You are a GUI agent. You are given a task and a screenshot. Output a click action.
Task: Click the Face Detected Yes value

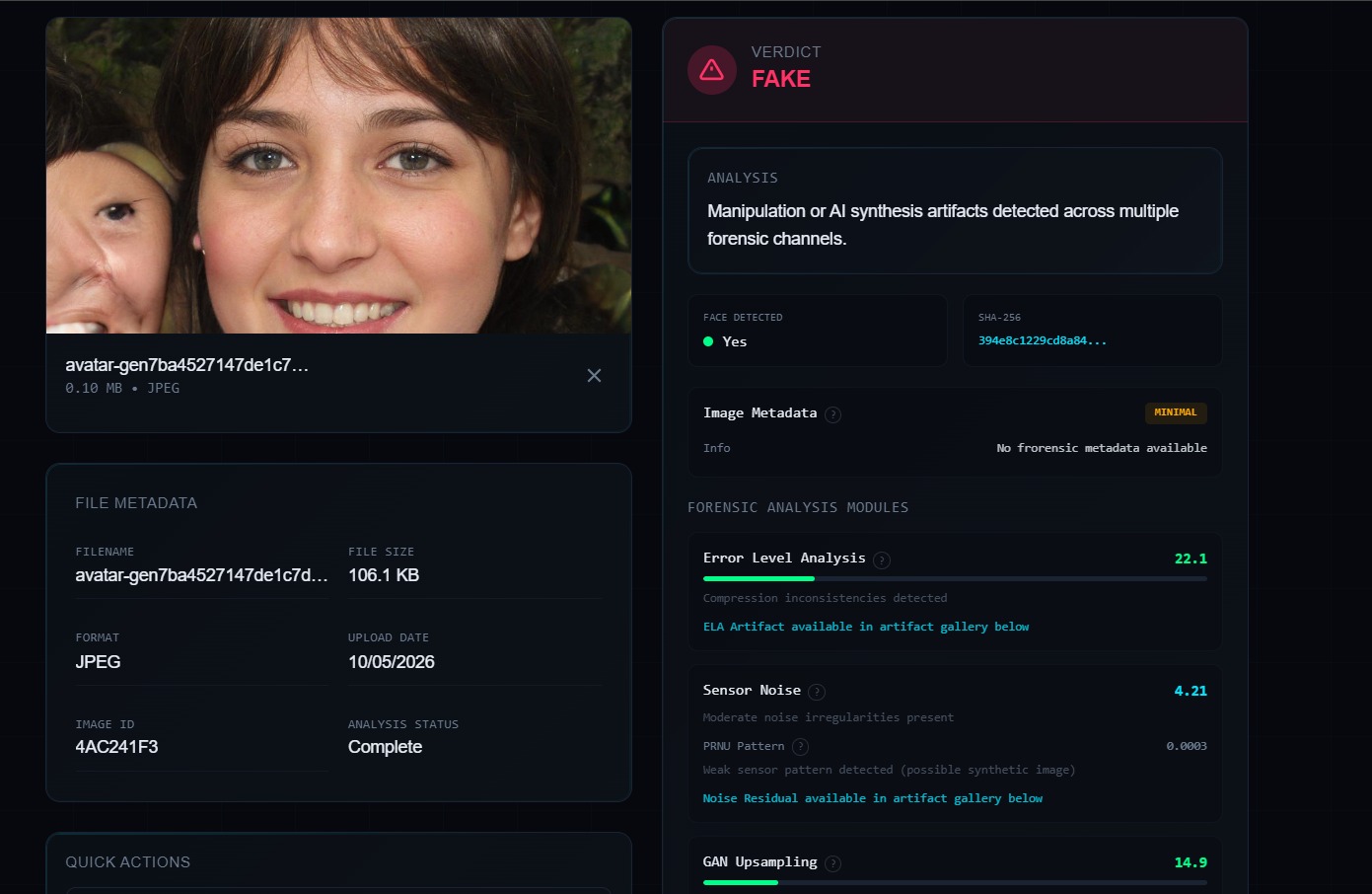pyautogui.click(x=735, y=341)
